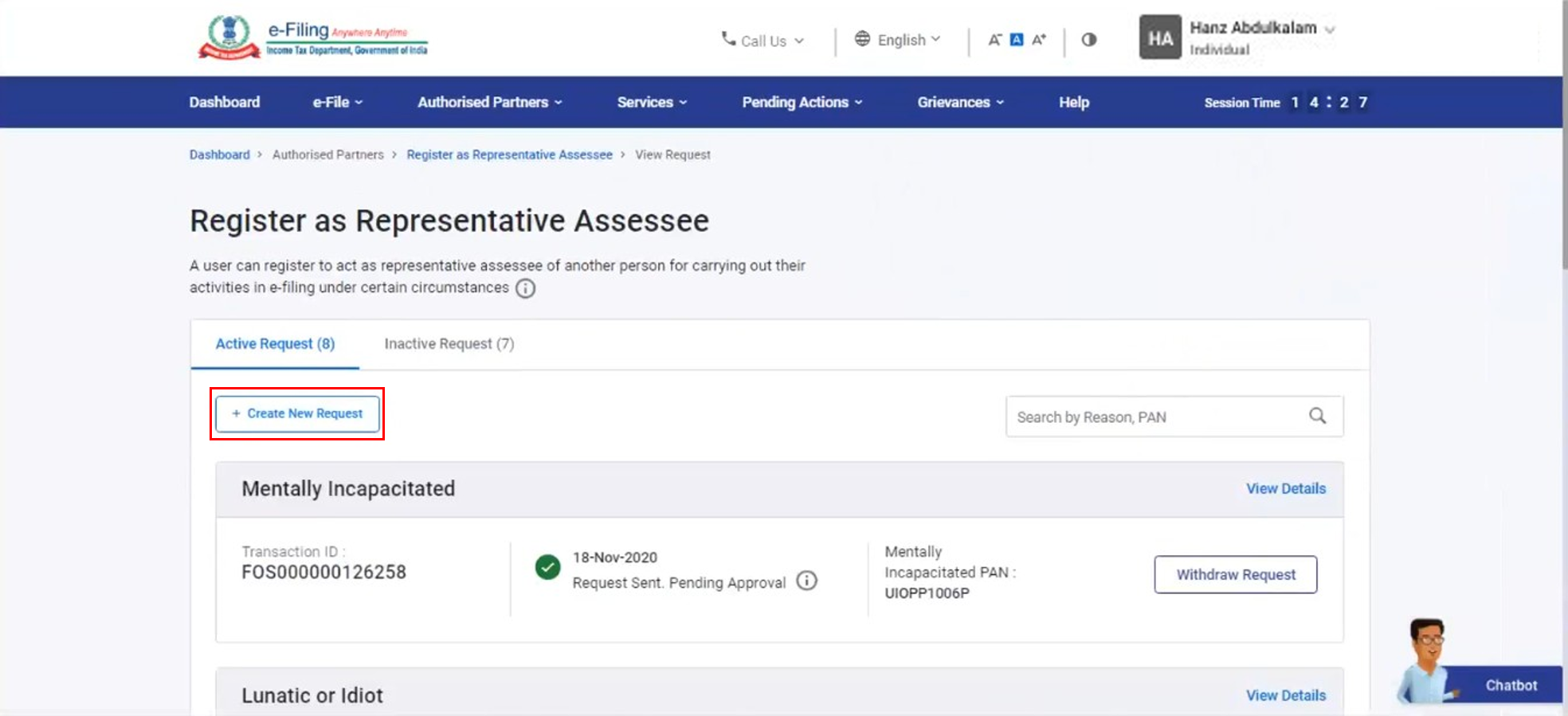Click the HA user avatar

1159,38
